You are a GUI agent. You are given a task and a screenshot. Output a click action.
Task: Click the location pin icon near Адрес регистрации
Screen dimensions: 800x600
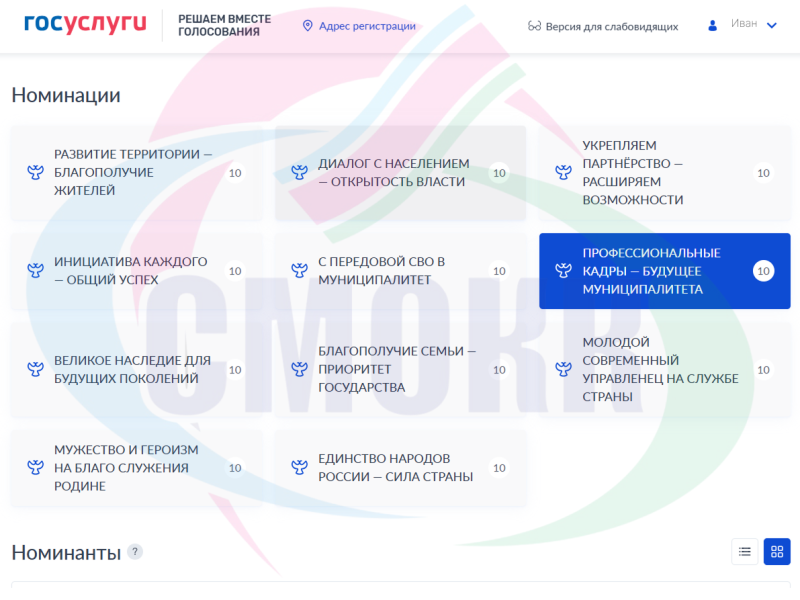[x=307, y=26]
